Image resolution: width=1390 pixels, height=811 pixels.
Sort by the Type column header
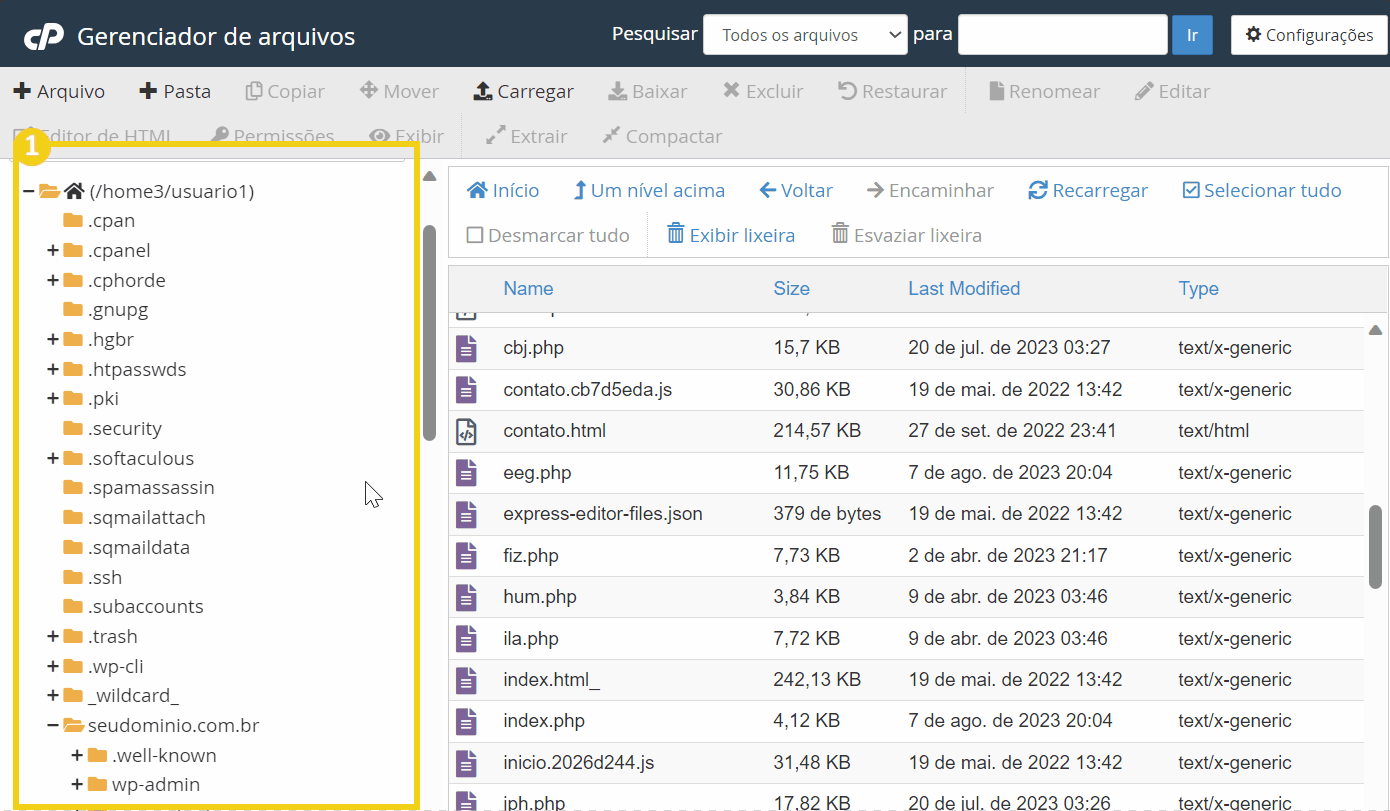tap(1198, 288)
